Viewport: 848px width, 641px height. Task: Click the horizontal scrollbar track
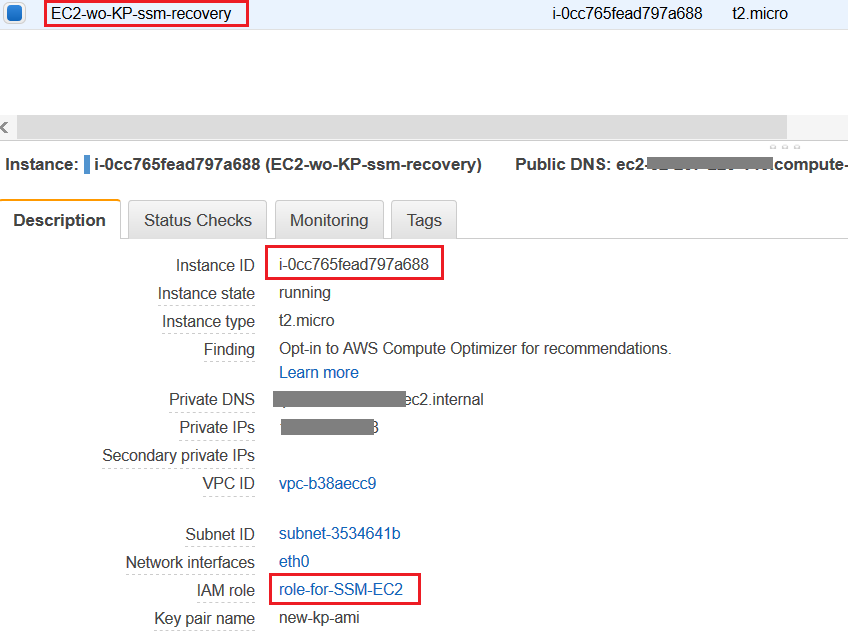[402, 127]
